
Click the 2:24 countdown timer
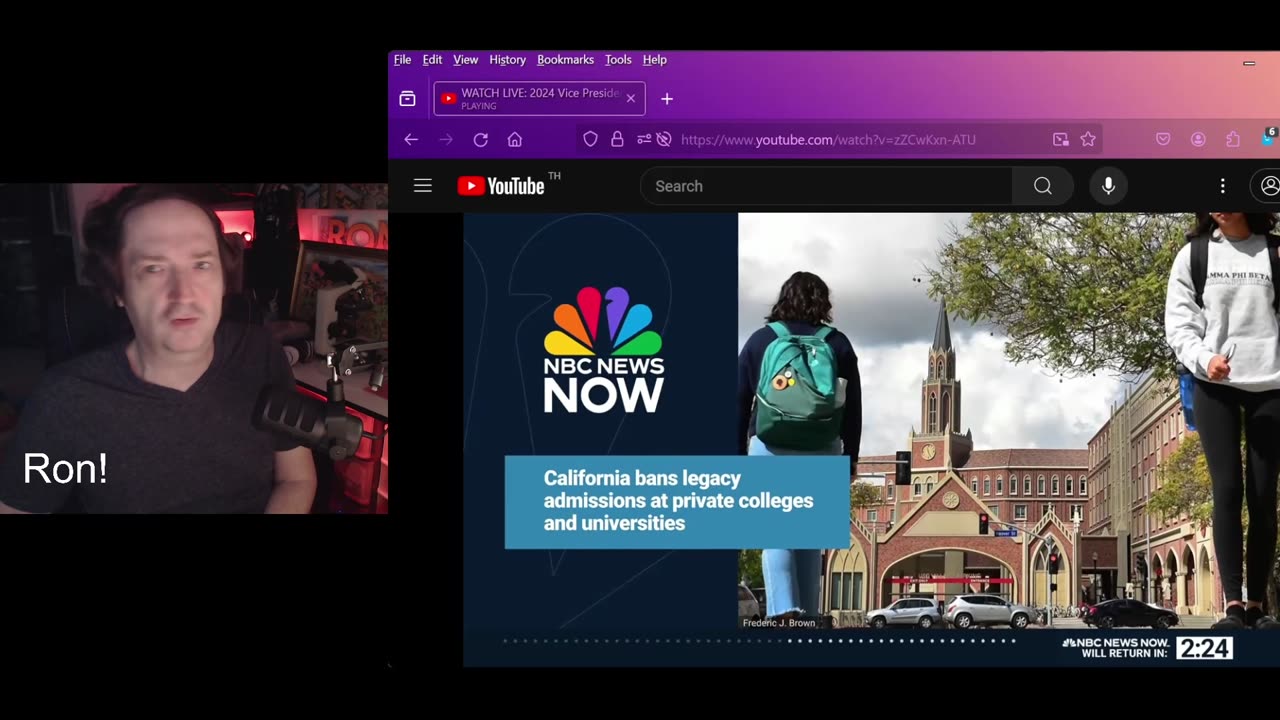[x=1204, y=649]
